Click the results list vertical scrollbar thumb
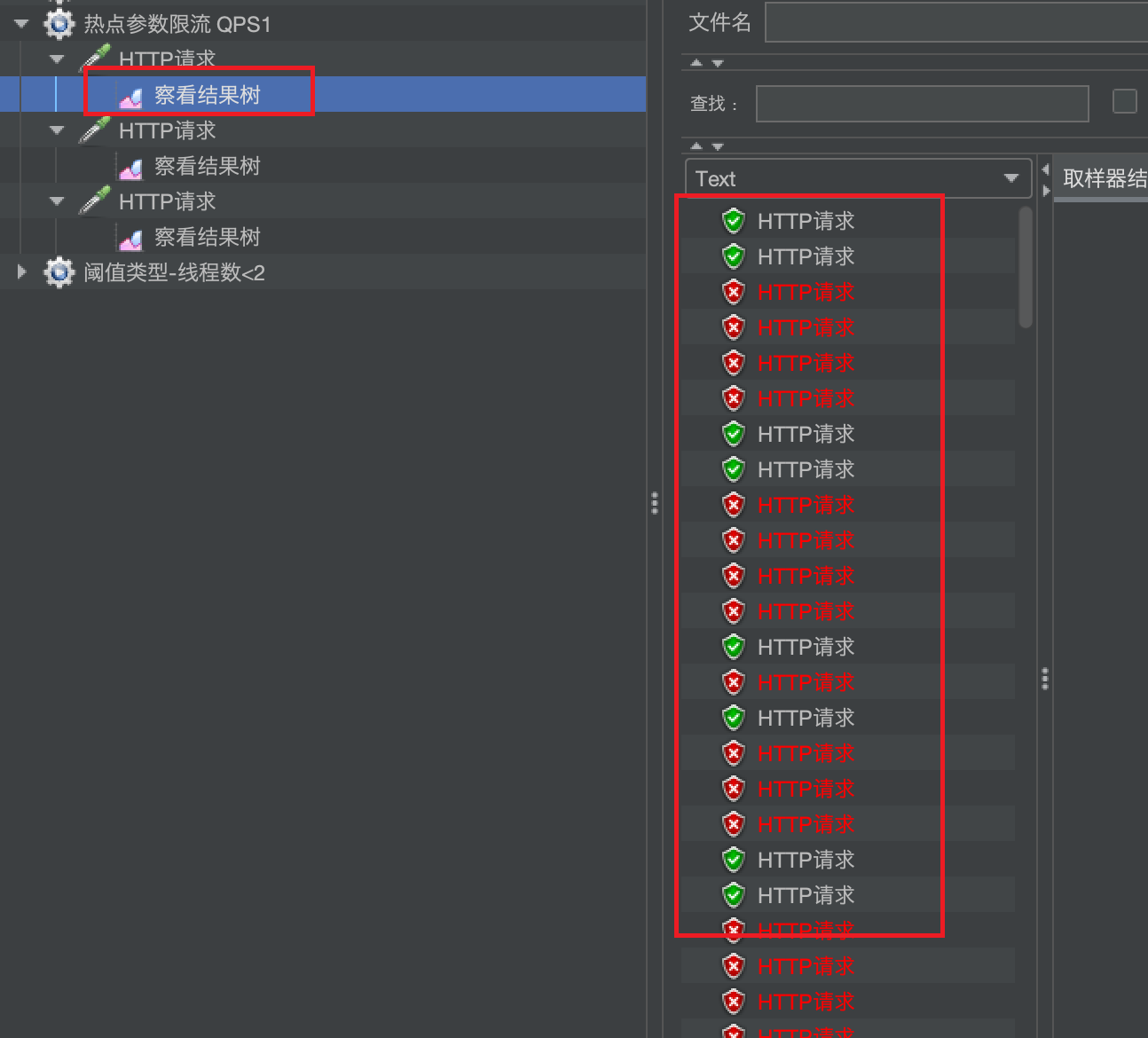1148x1038 pixels. [1026, 267]
